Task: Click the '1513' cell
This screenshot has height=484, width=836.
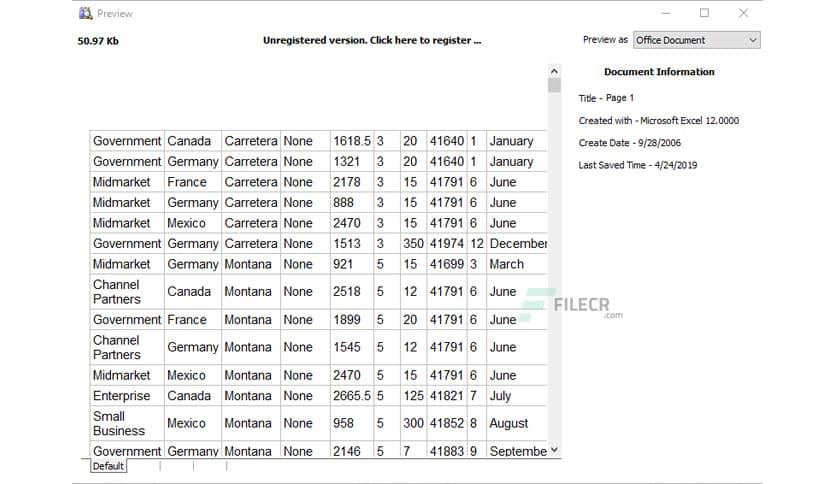Action: (x=352, y=244)
